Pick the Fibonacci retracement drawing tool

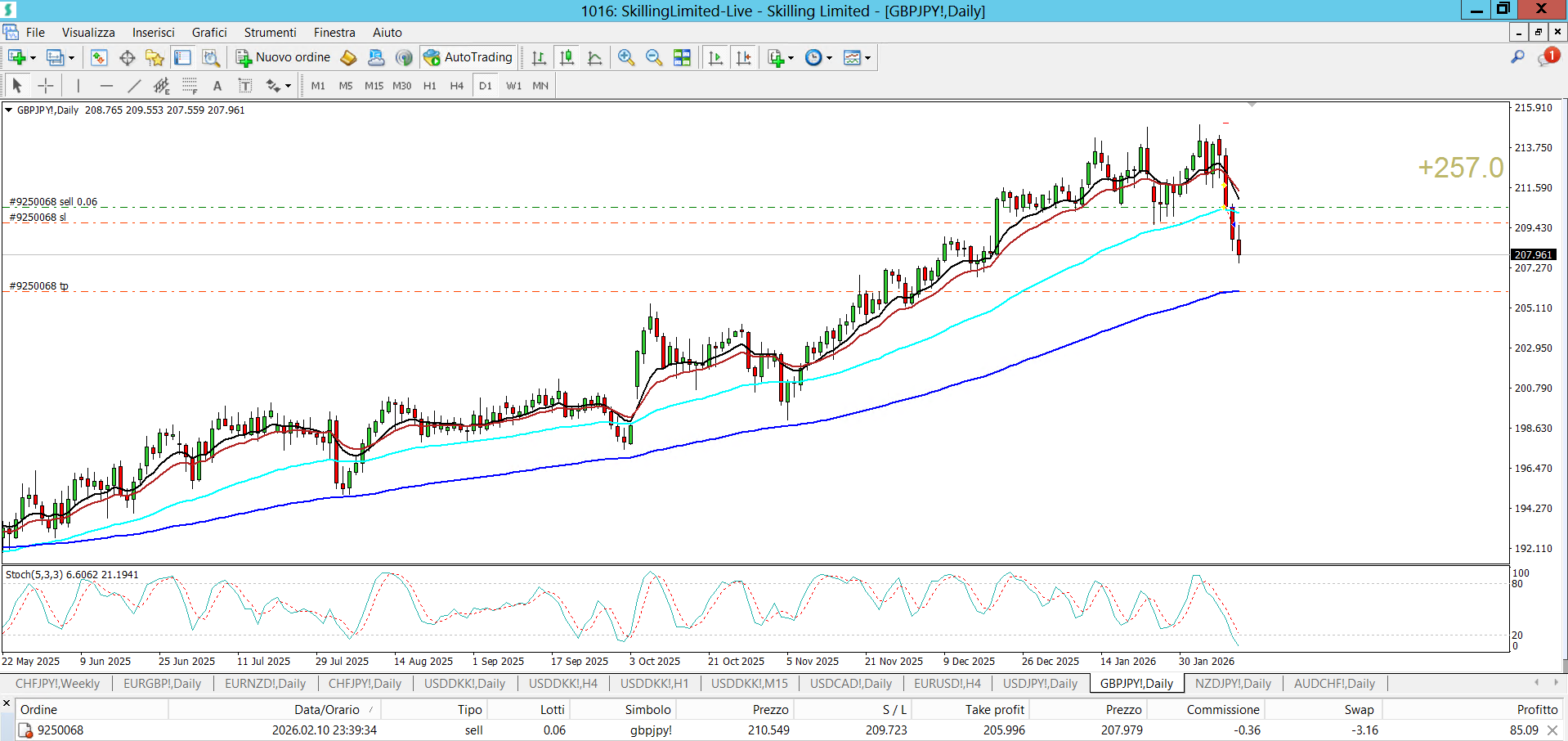190,86
